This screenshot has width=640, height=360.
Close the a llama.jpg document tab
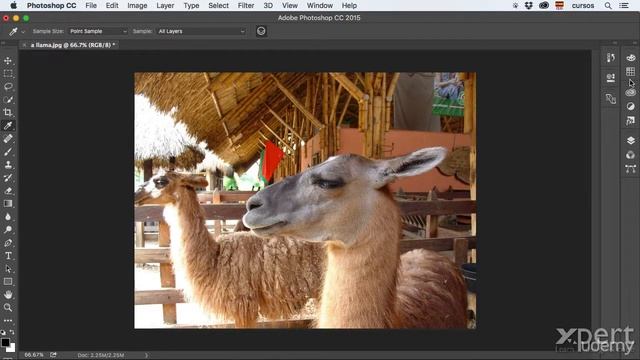pyautogui.click(x=24, y=45)
